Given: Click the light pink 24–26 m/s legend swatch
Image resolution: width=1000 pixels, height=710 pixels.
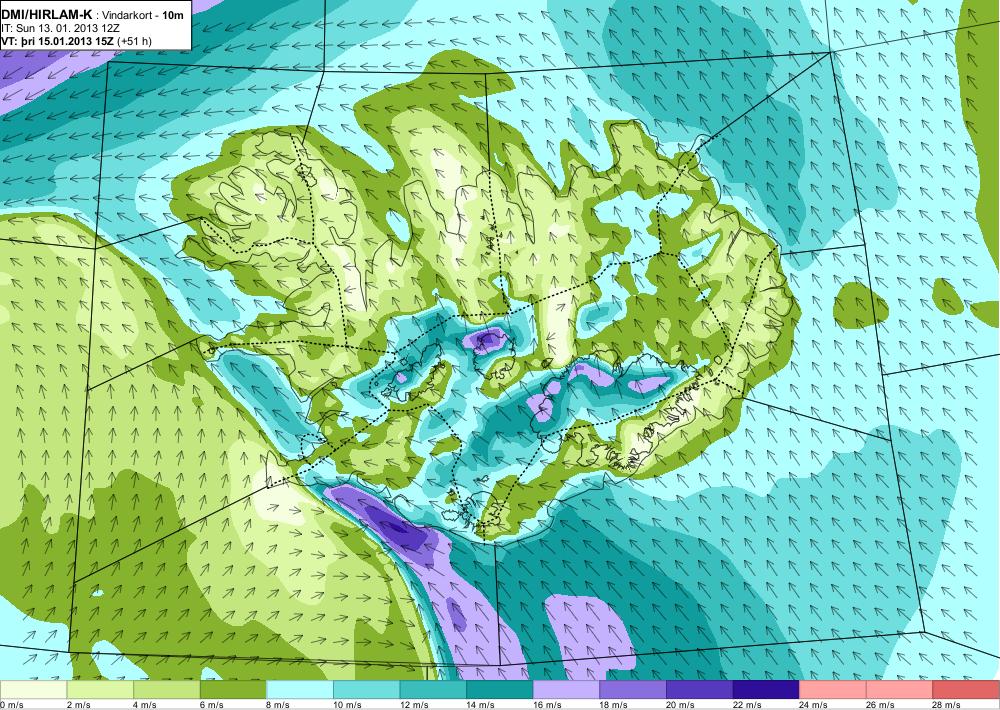Looking at the screenshot, I should [x=832, y=690].
